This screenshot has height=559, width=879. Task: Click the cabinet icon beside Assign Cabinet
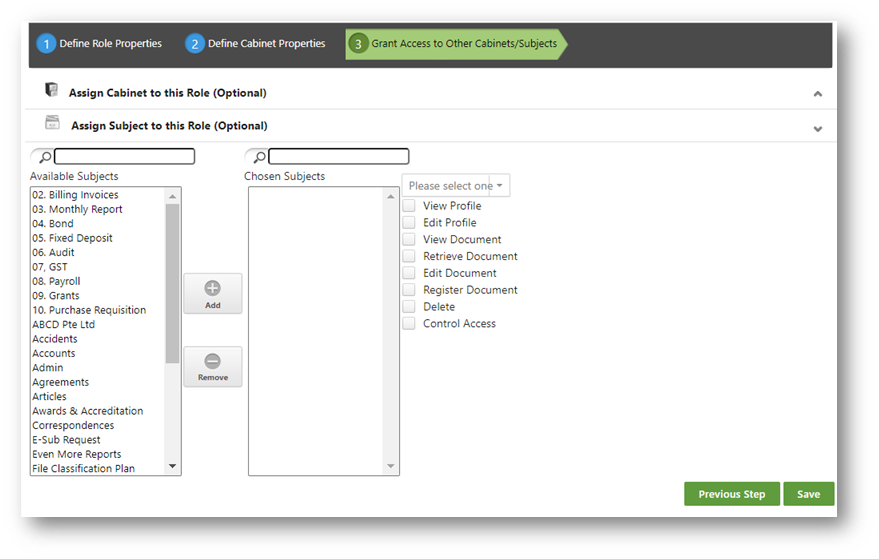click(x=52, y=90)
